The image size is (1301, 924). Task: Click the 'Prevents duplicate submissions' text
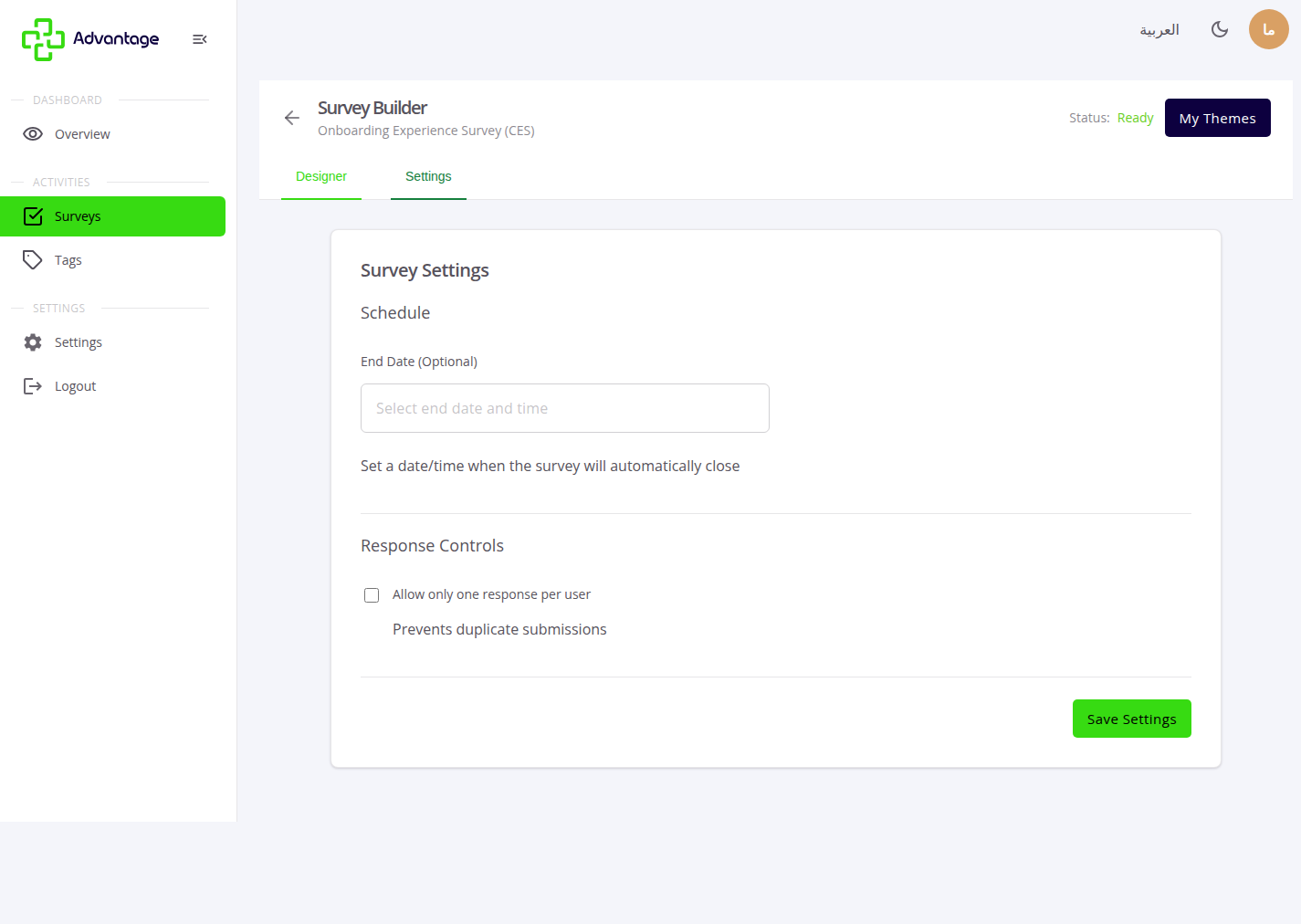tap(499, 629)
